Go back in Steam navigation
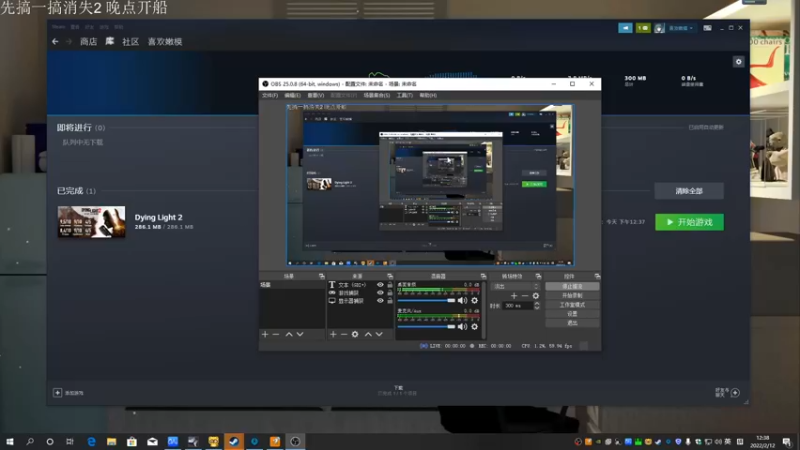This screenshot has height=450, width=800. (x=55, y=41)
